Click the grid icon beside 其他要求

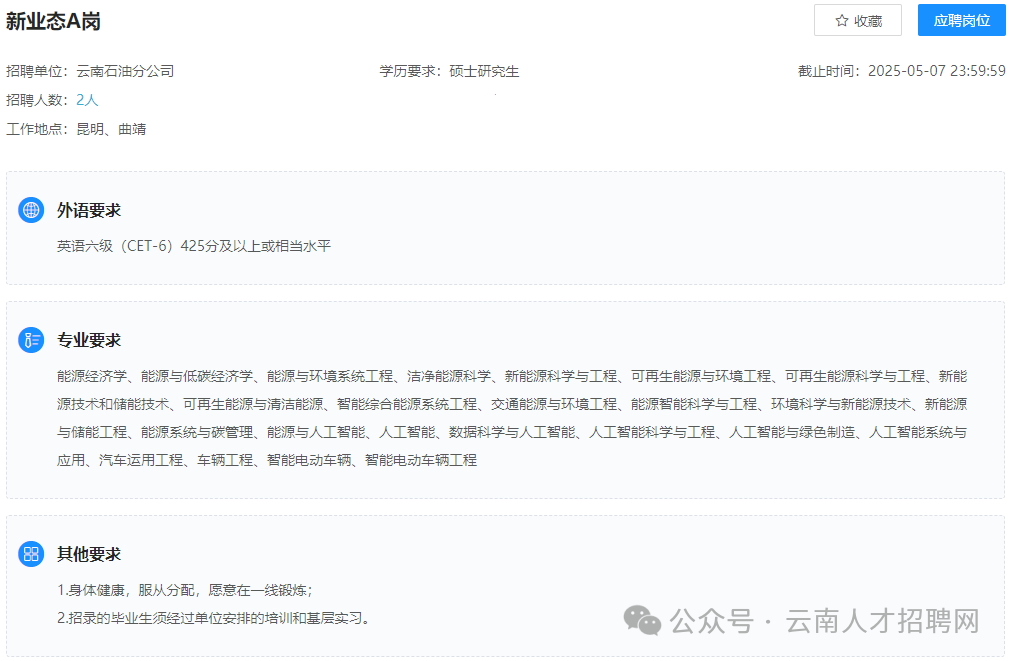(x=31, y=554)
